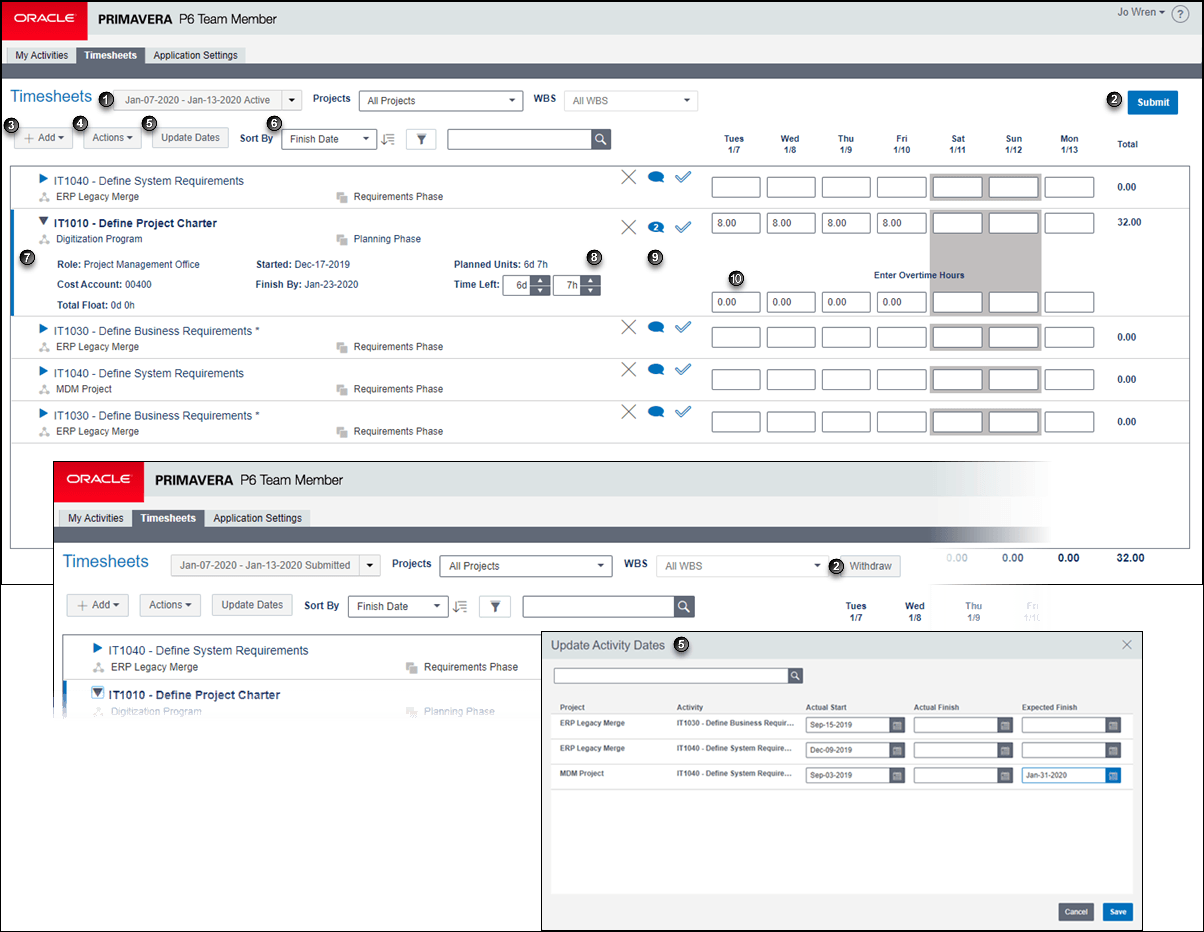Click checkmark icon on IT1040 MDM Project row
1204x932 pixels.
click(x=683, y=369)
